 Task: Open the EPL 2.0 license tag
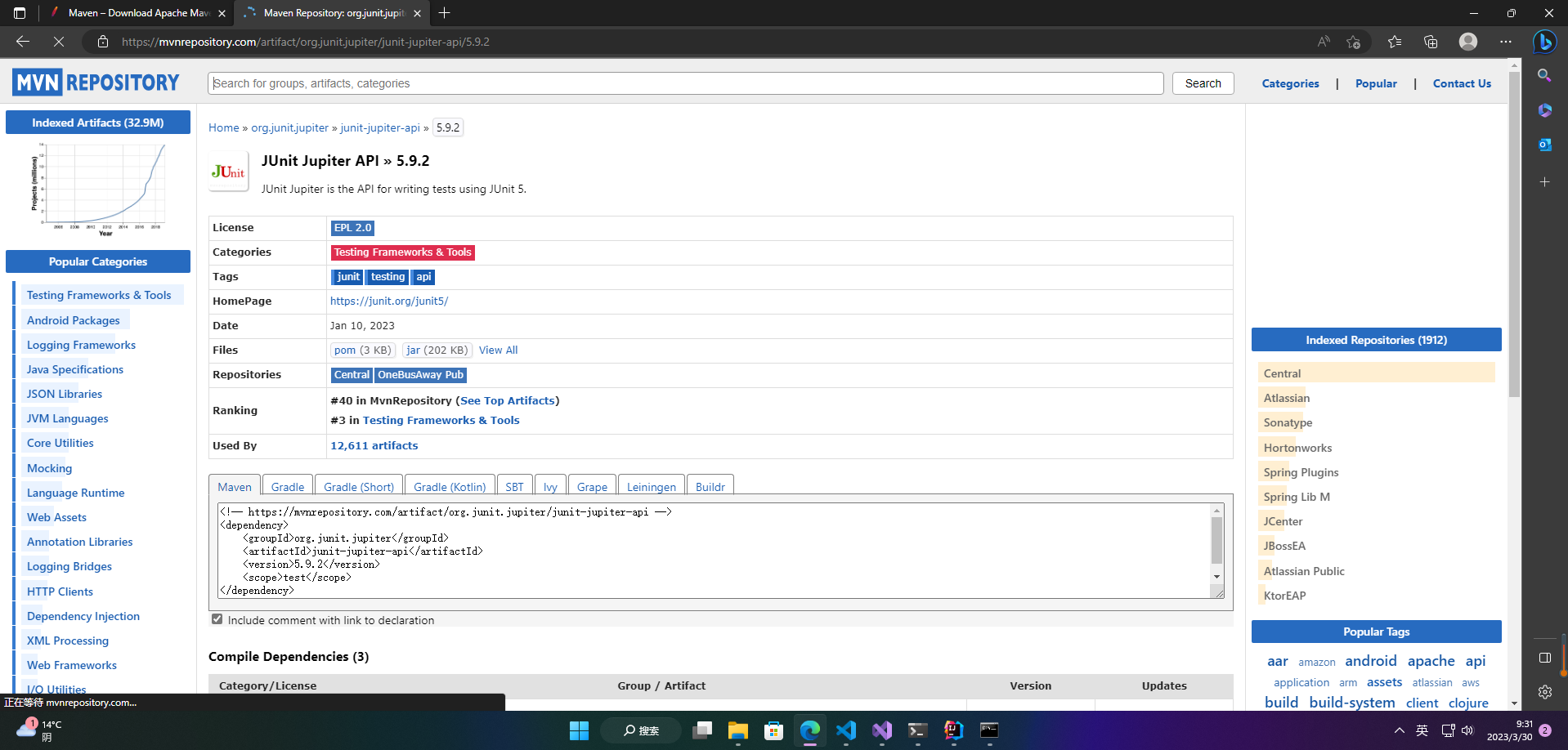[352, 228]
